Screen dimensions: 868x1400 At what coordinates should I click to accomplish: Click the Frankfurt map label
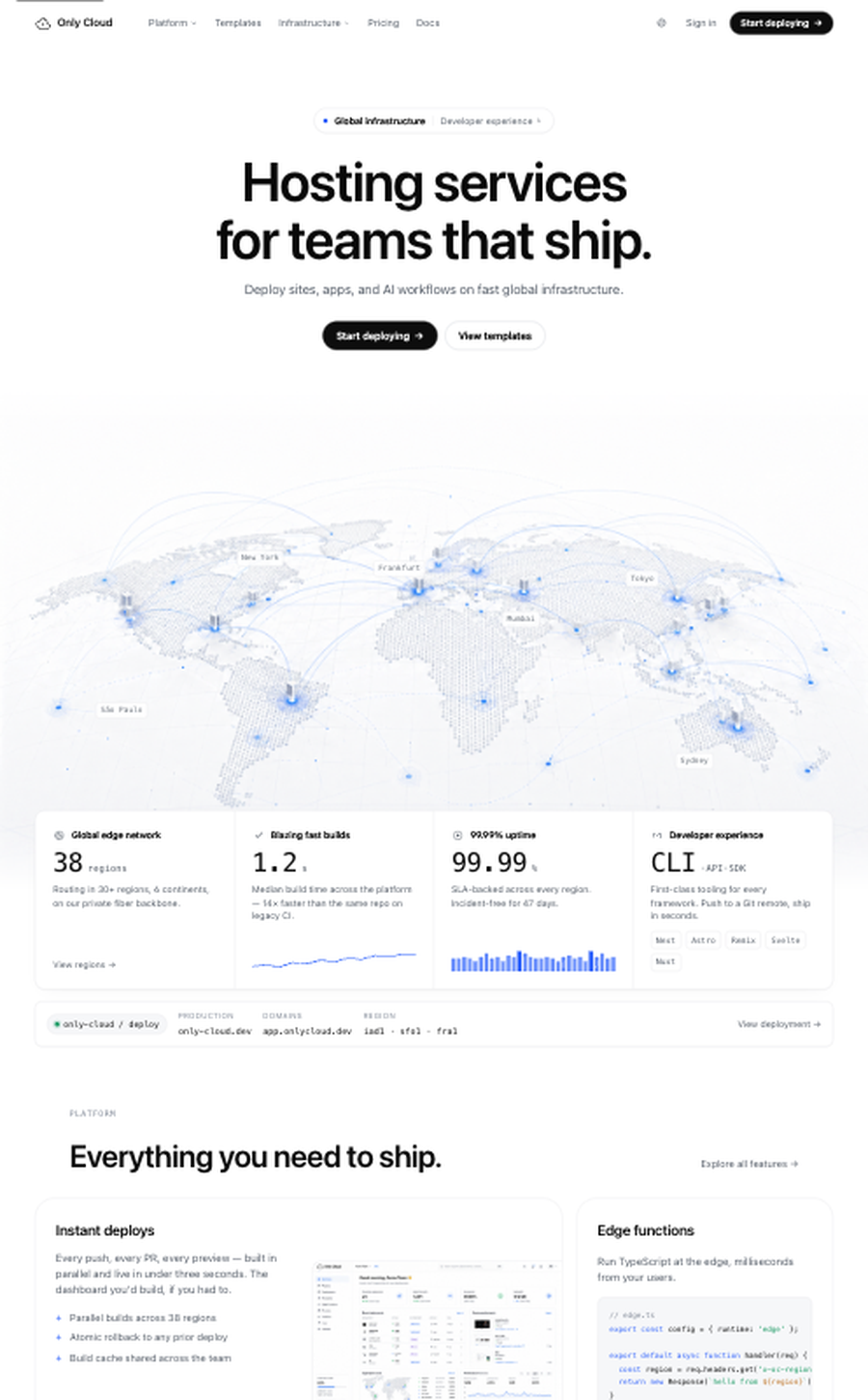point(398,568)
